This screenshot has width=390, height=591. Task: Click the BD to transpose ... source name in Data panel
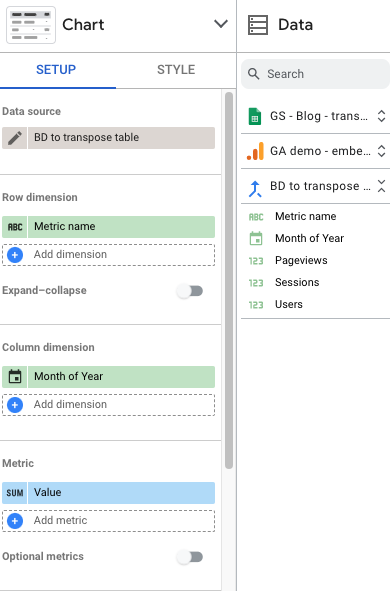click(x=320, y=186)
